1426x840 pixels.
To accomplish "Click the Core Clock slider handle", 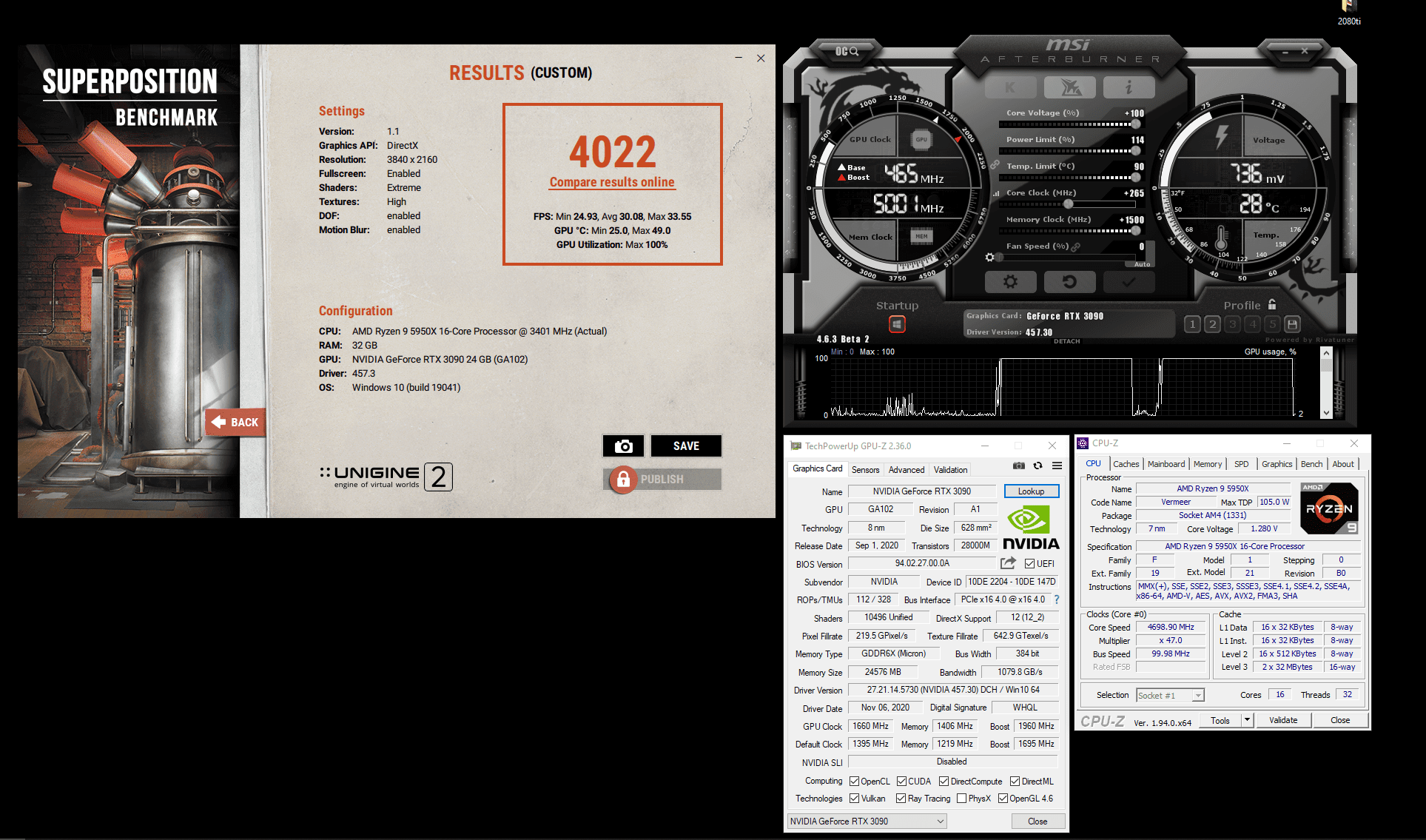I will coord(1068,204).
